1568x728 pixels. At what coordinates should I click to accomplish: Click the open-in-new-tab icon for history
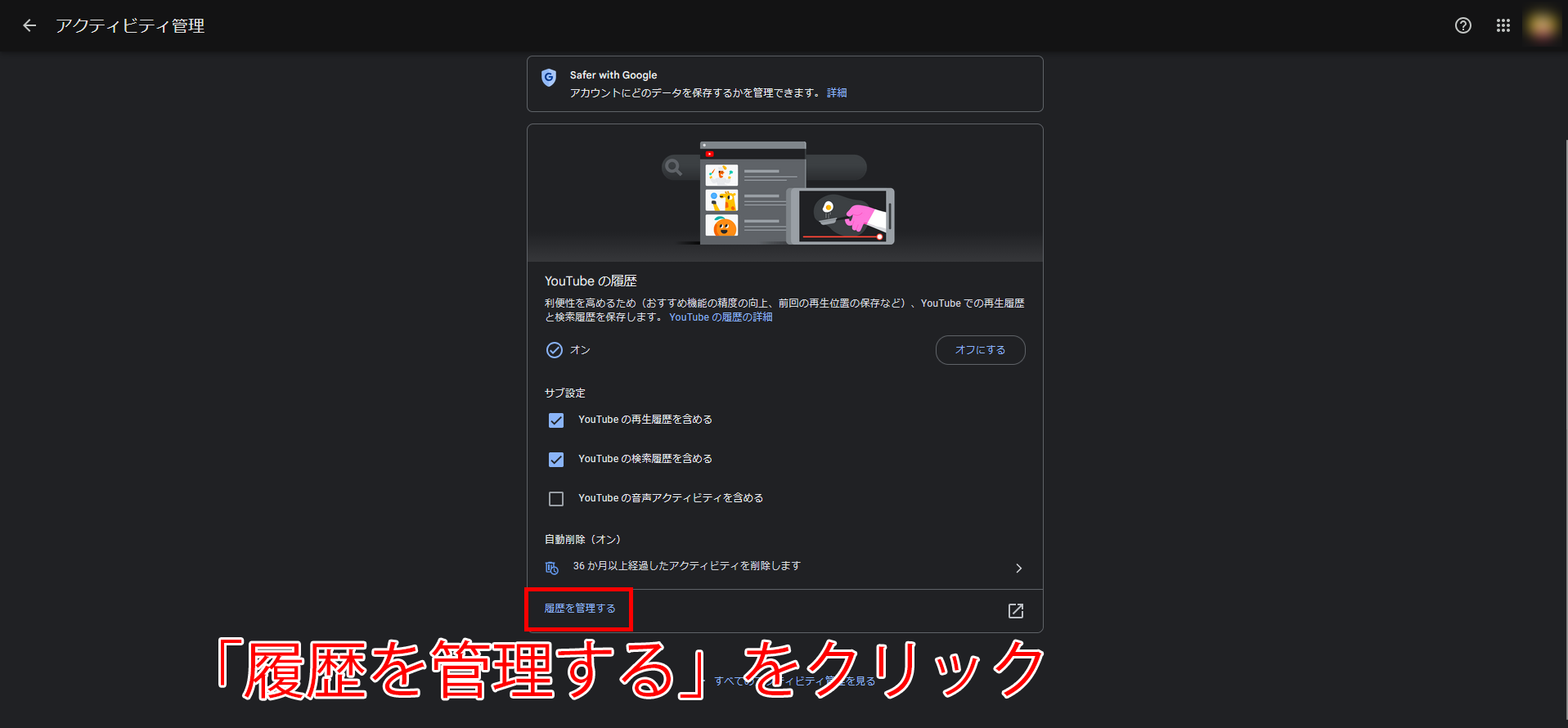pos(1016,611)
